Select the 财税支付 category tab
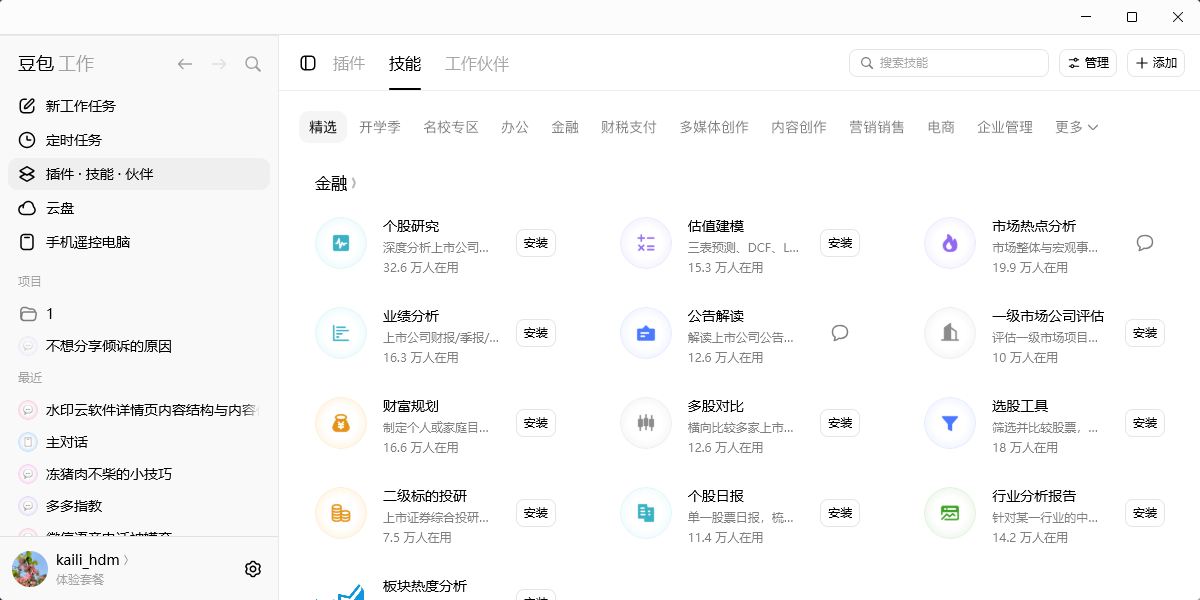 [x=629, y=127]
